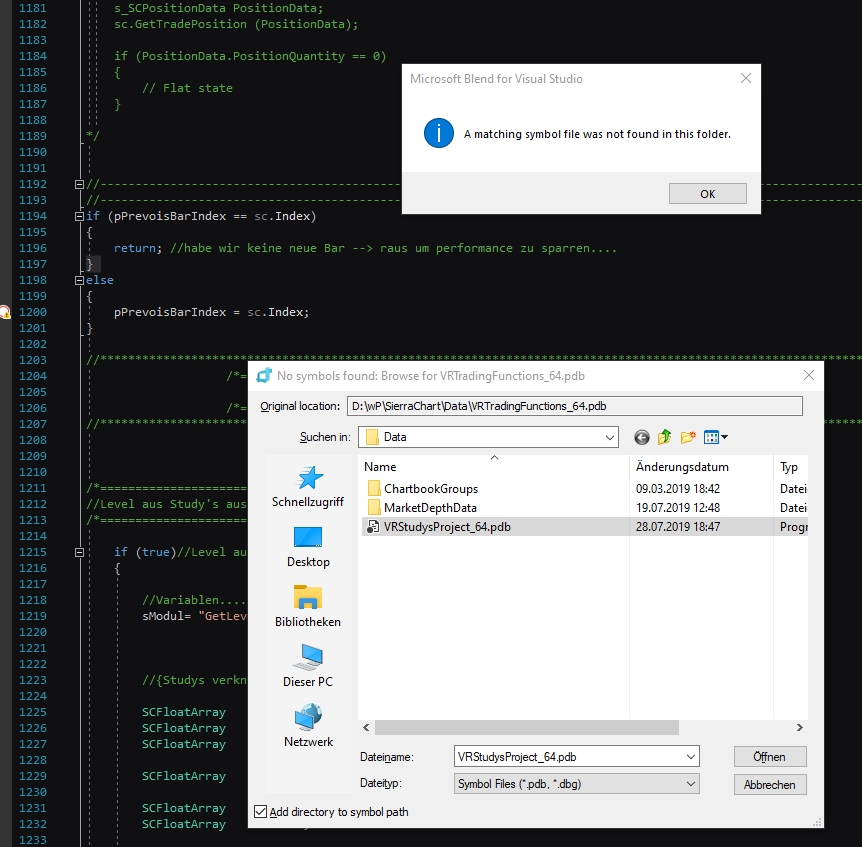862x847 pixels.
Task: Click 'sc.GetTradePosition' on line 1182
Action: tap(180, 24)
